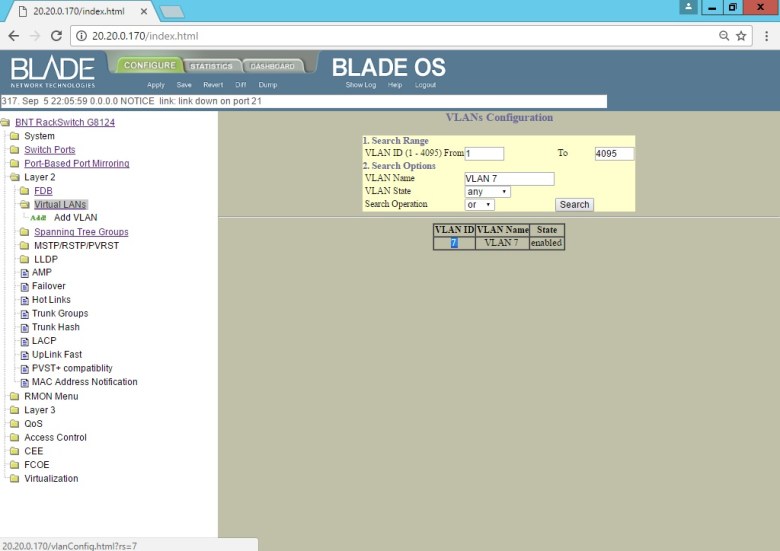The height and width of the screenshot is (551, 780).
Task: Expand the Access Control folder icon
Action: tap(14, 437)
